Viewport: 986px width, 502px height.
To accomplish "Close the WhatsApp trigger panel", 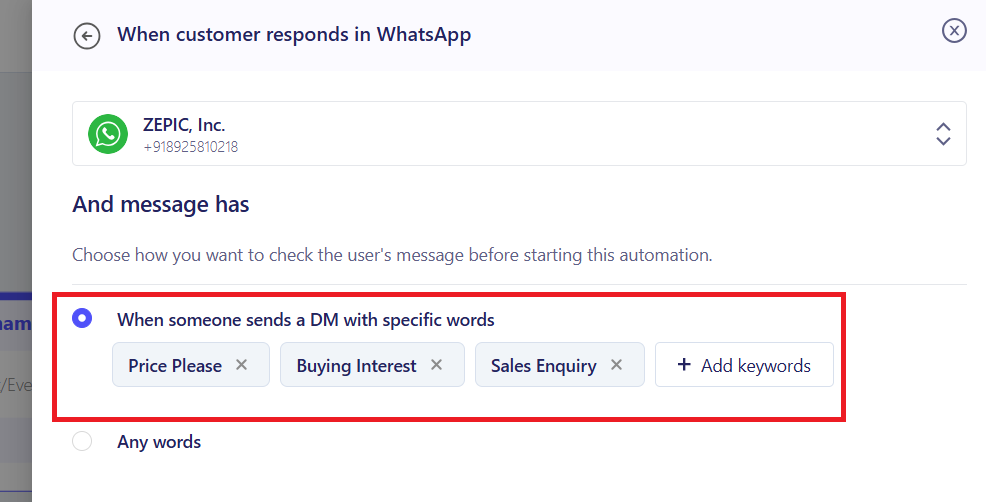I will 954,31.
